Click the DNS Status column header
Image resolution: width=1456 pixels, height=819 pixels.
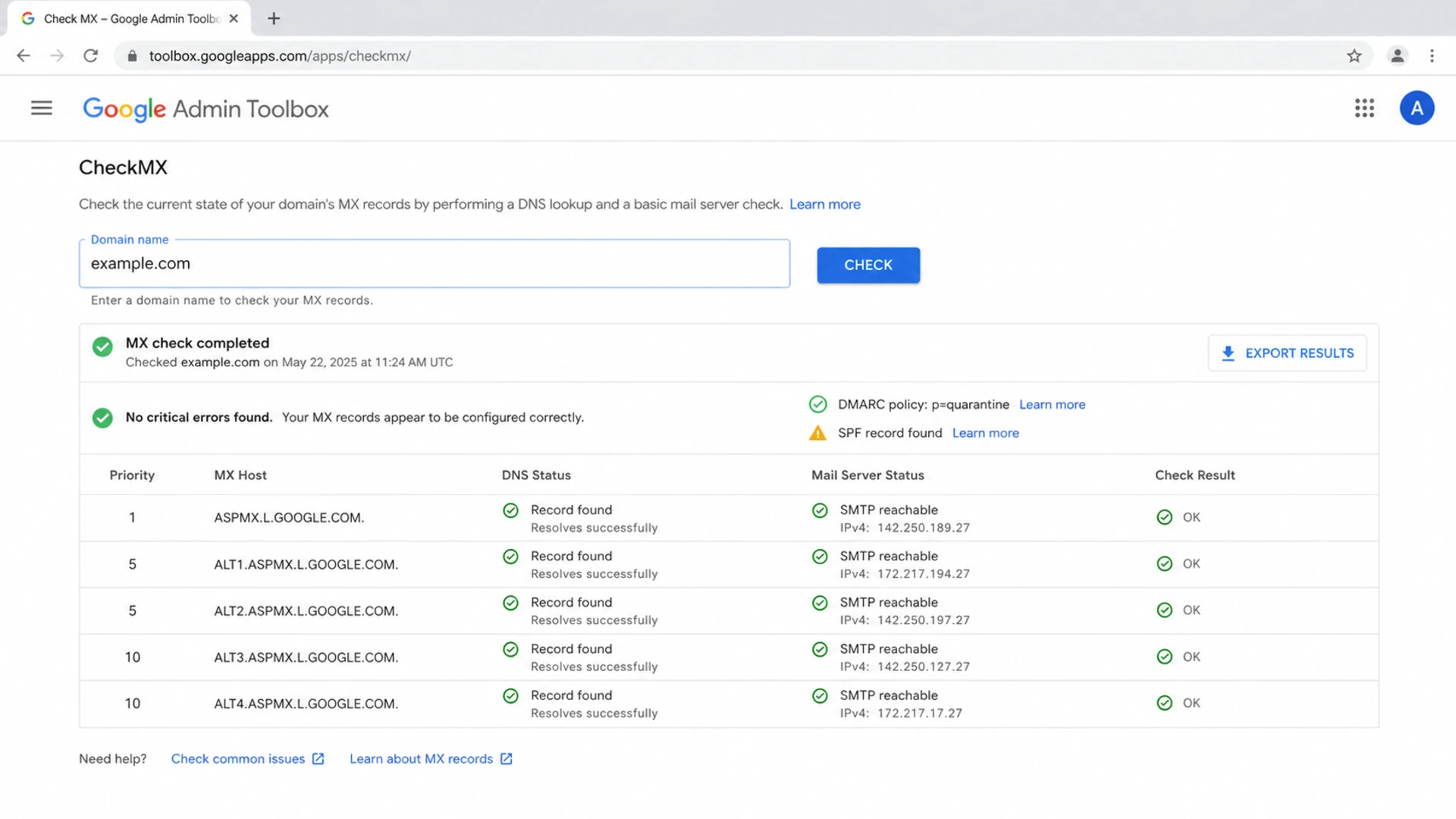(x=536, y=475)
